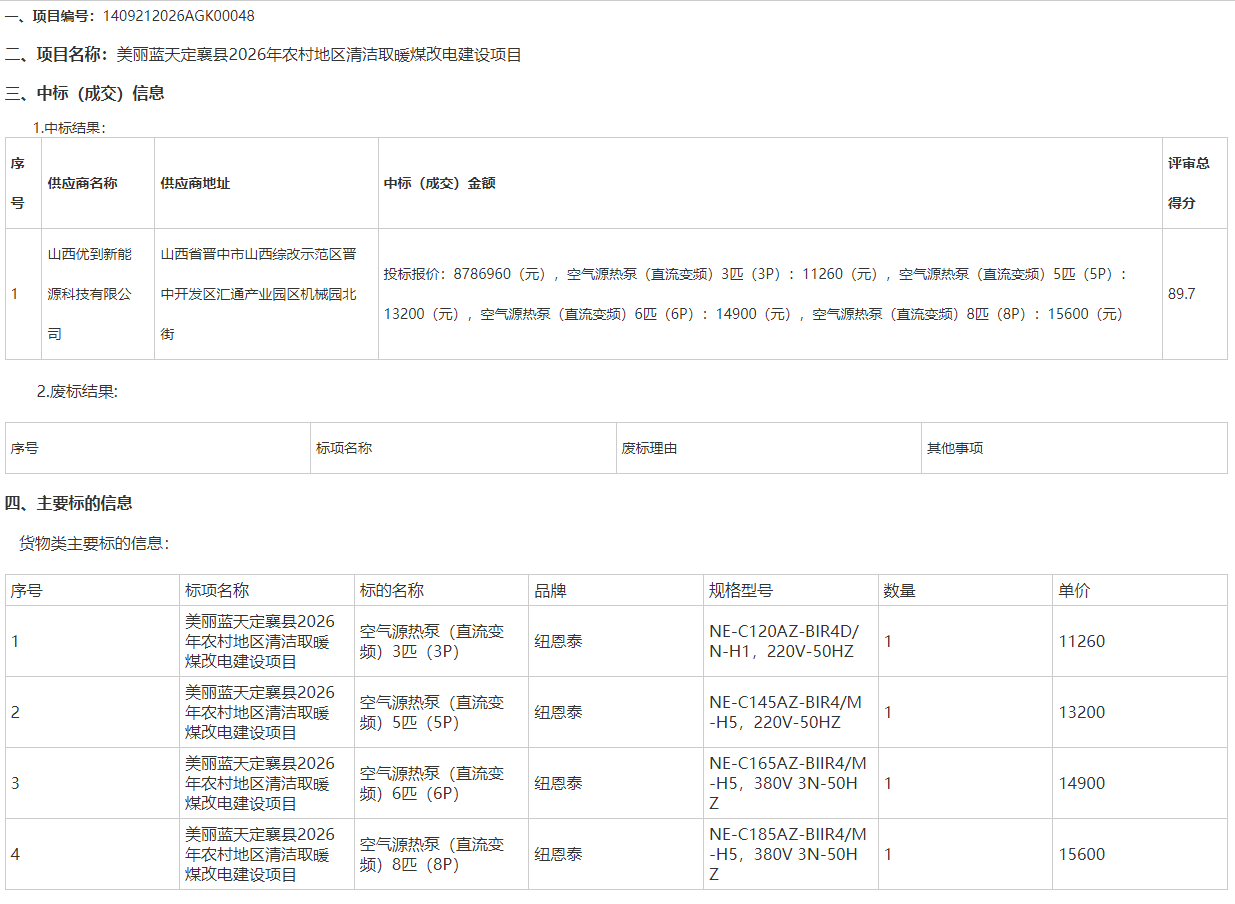
Task: Click the 2.废标结果 label
Action: click(77, 391)
